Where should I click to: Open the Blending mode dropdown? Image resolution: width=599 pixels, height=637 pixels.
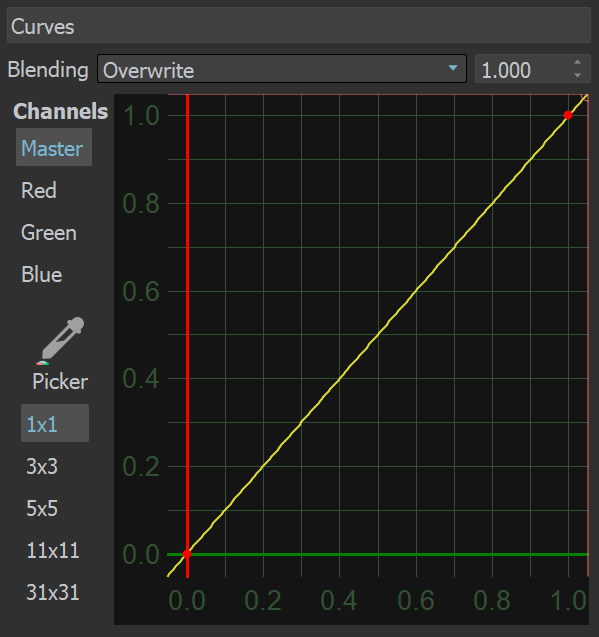click(282, 69)
